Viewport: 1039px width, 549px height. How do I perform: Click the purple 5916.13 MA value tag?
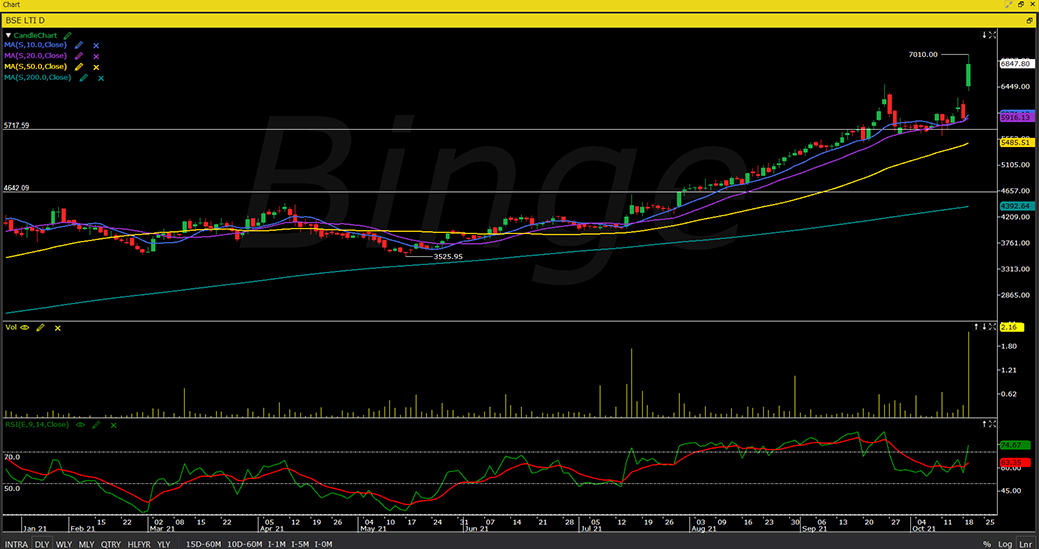(1015, 117)
